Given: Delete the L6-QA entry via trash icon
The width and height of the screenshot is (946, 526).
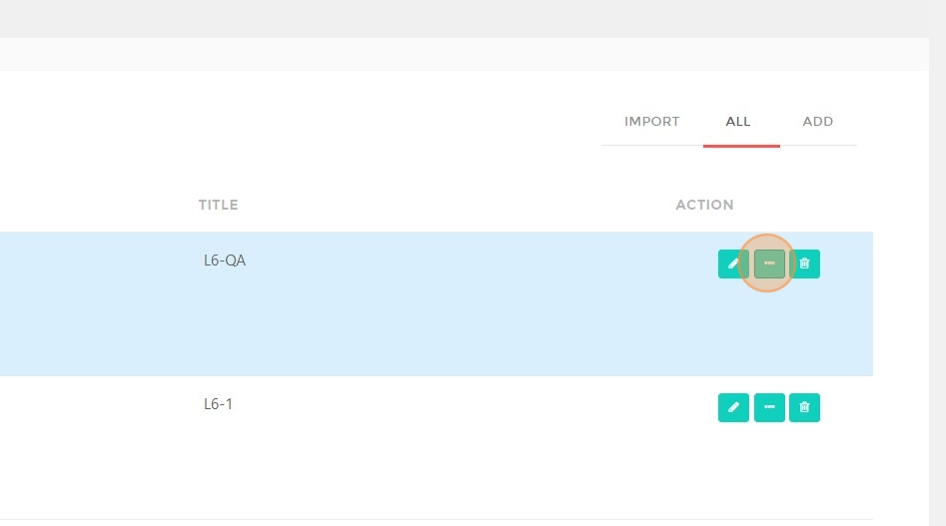Looking at the screenshot, I should tap(804, 264).
